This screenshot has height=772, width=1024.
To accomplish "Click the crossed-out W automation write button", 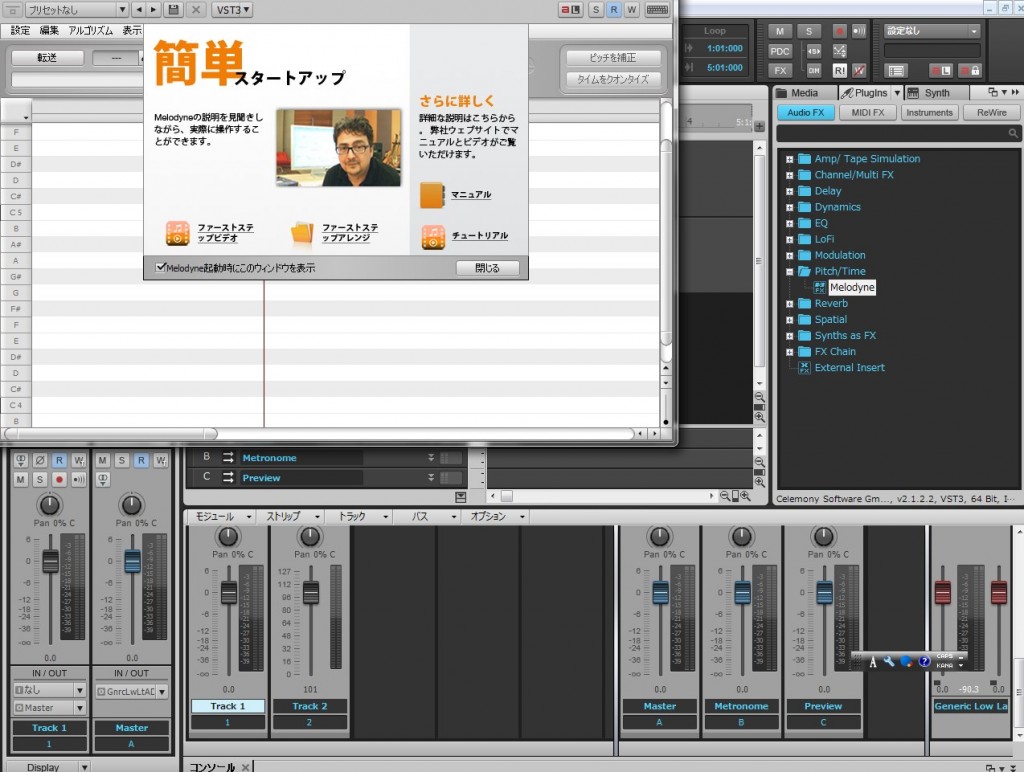I will (859, 71).
